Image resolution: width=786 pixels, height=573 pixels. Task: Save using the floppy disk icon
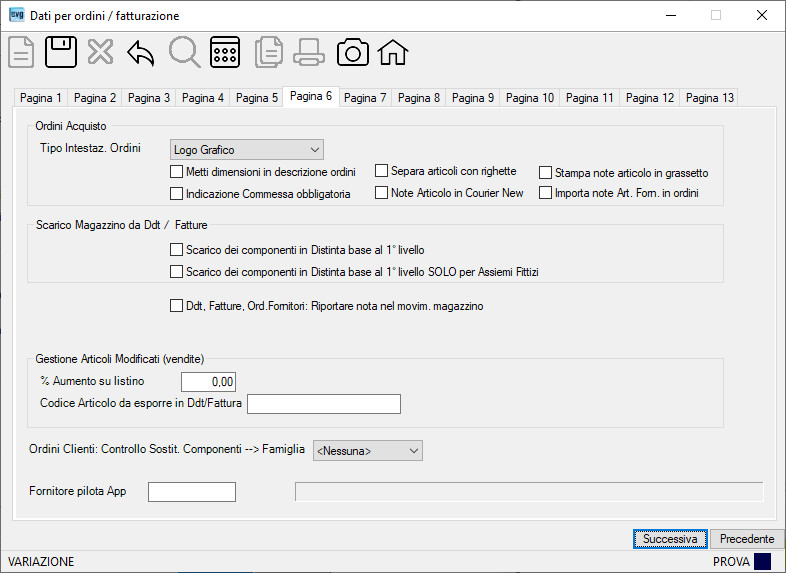(x=61, y=52)
